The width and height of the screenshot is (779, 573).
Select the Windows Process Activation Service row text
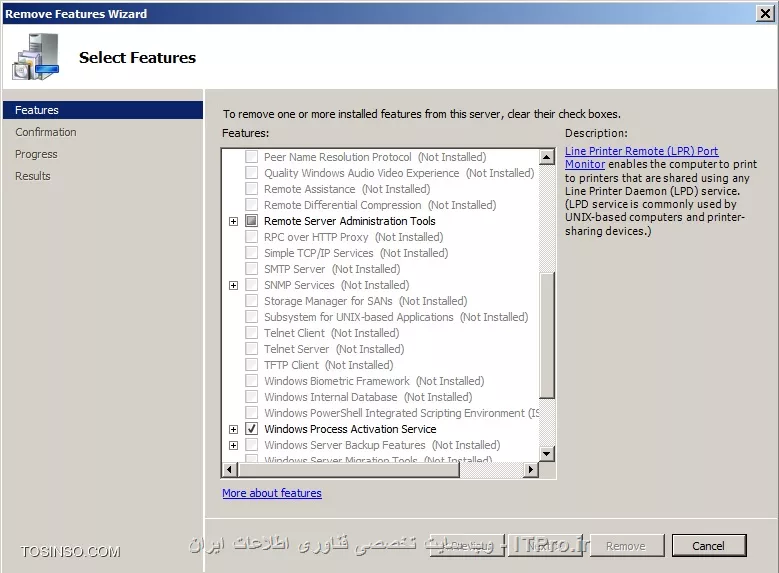coord(350,428)
